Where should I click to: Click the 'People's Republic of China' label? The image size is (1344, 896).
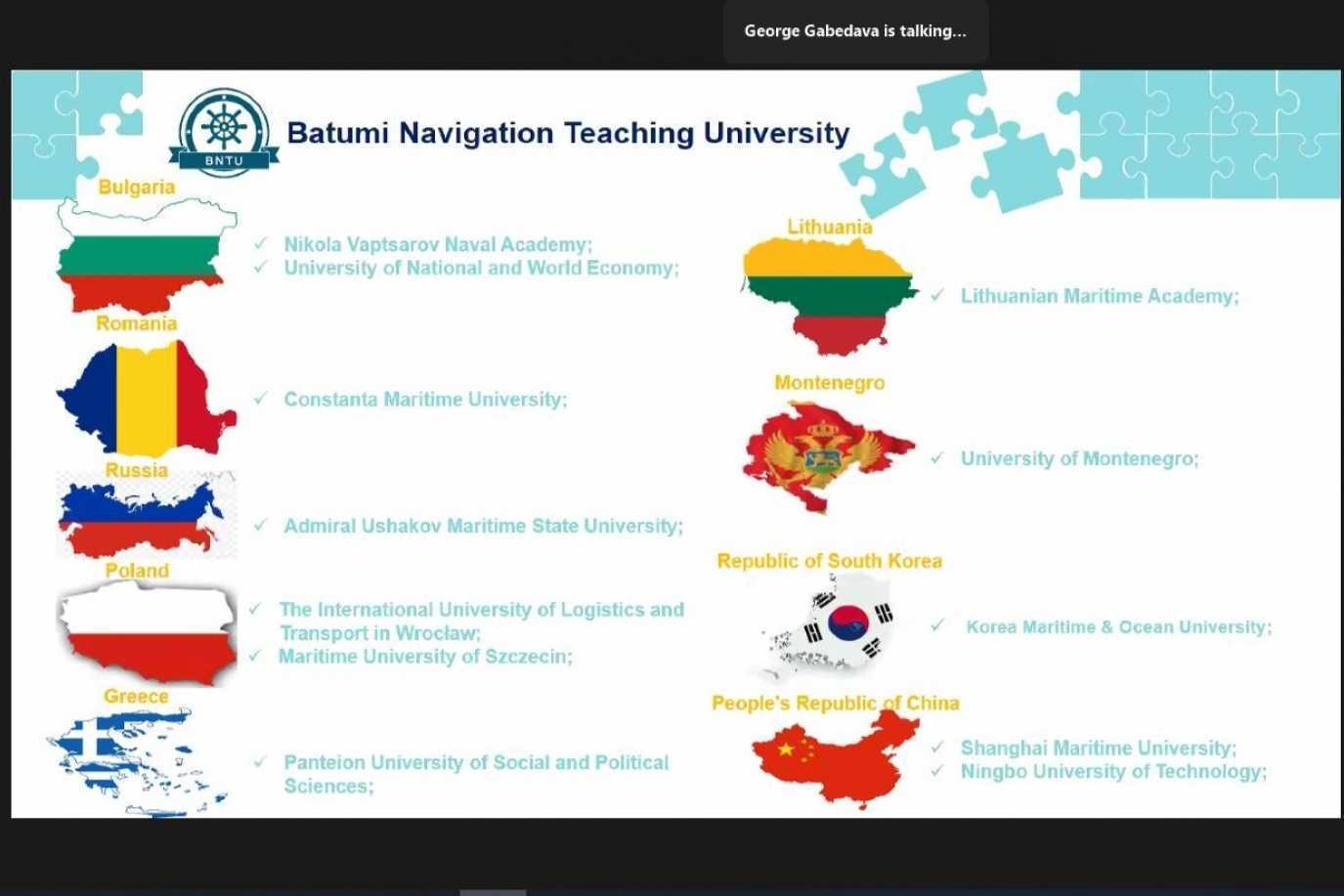(x=836, y=704)
